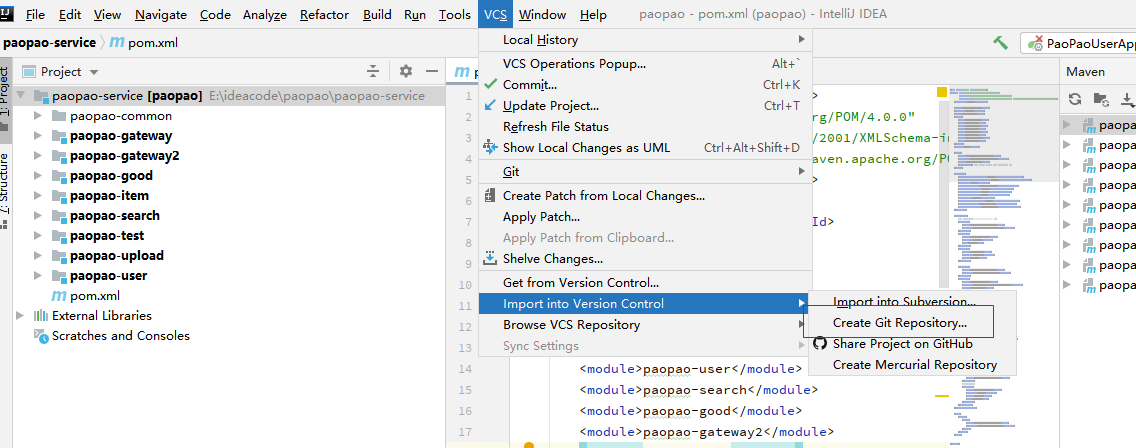Open the View menu

(x=107, y=14)
